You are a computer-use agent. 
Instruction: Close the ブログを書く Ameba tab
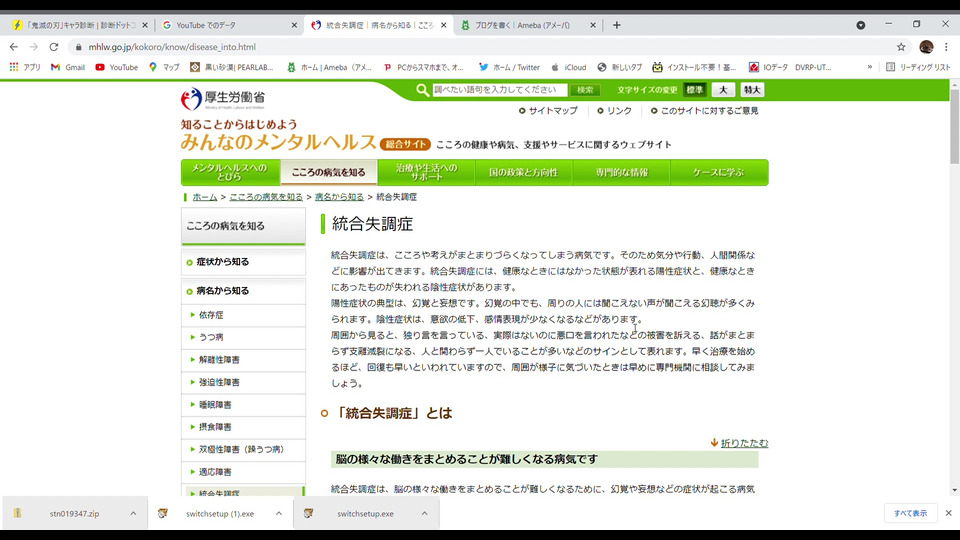(593, 25)
